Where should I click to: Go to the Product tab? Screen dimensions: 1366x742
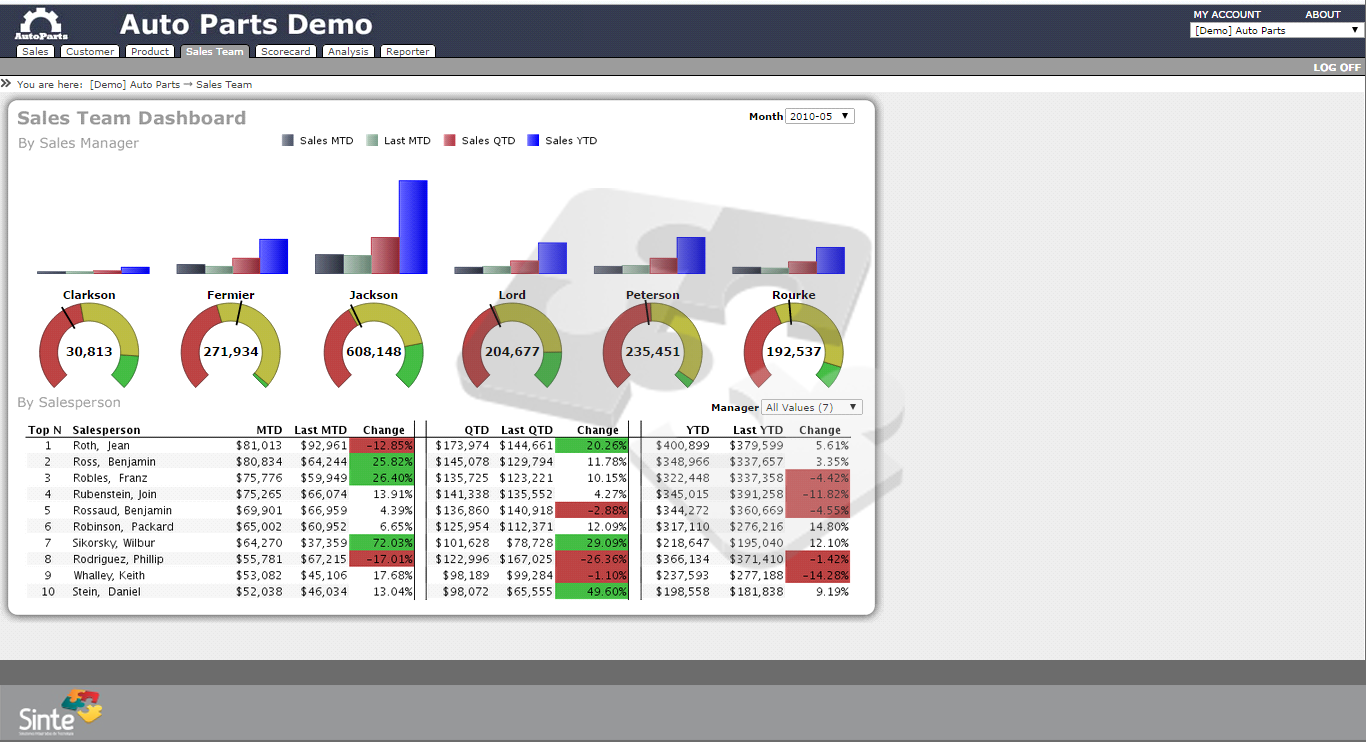150,51
